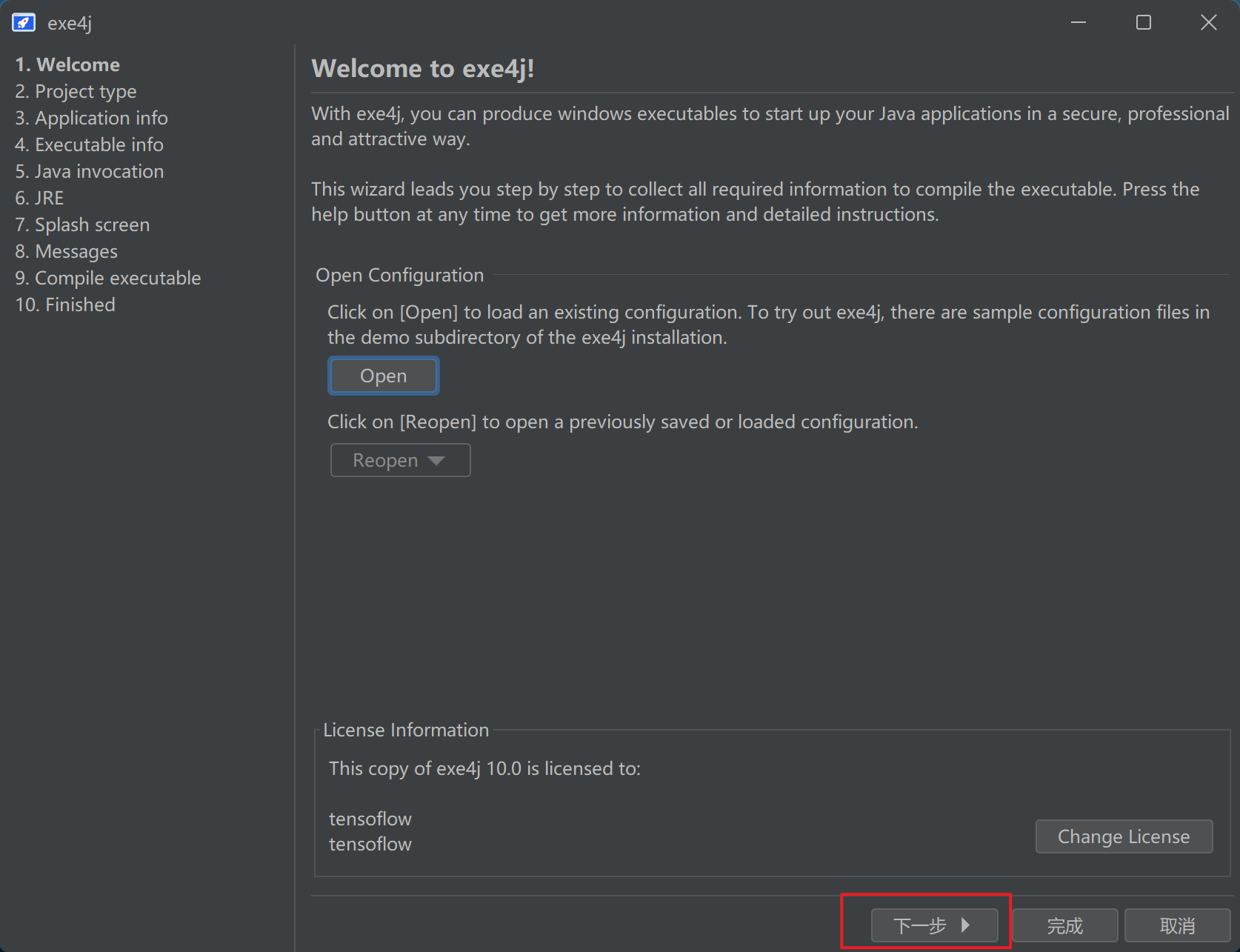Click the exe4j rocket app icon
This screenshot has width=1240, height=952.
pyautogui.click(x=24, y=23)
